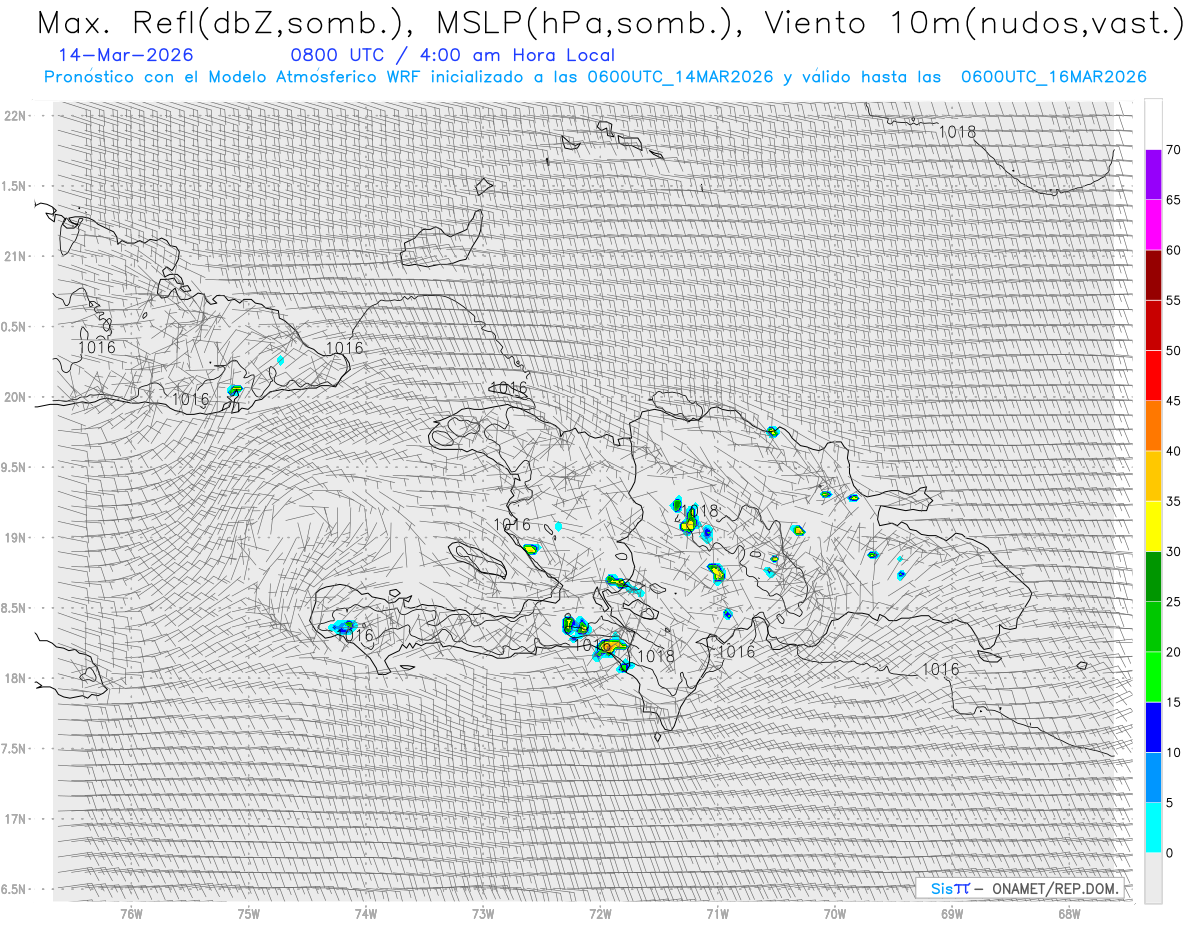Click the '74W' longitude label
The image size is (1200, 927).
(x=365, y=914)
